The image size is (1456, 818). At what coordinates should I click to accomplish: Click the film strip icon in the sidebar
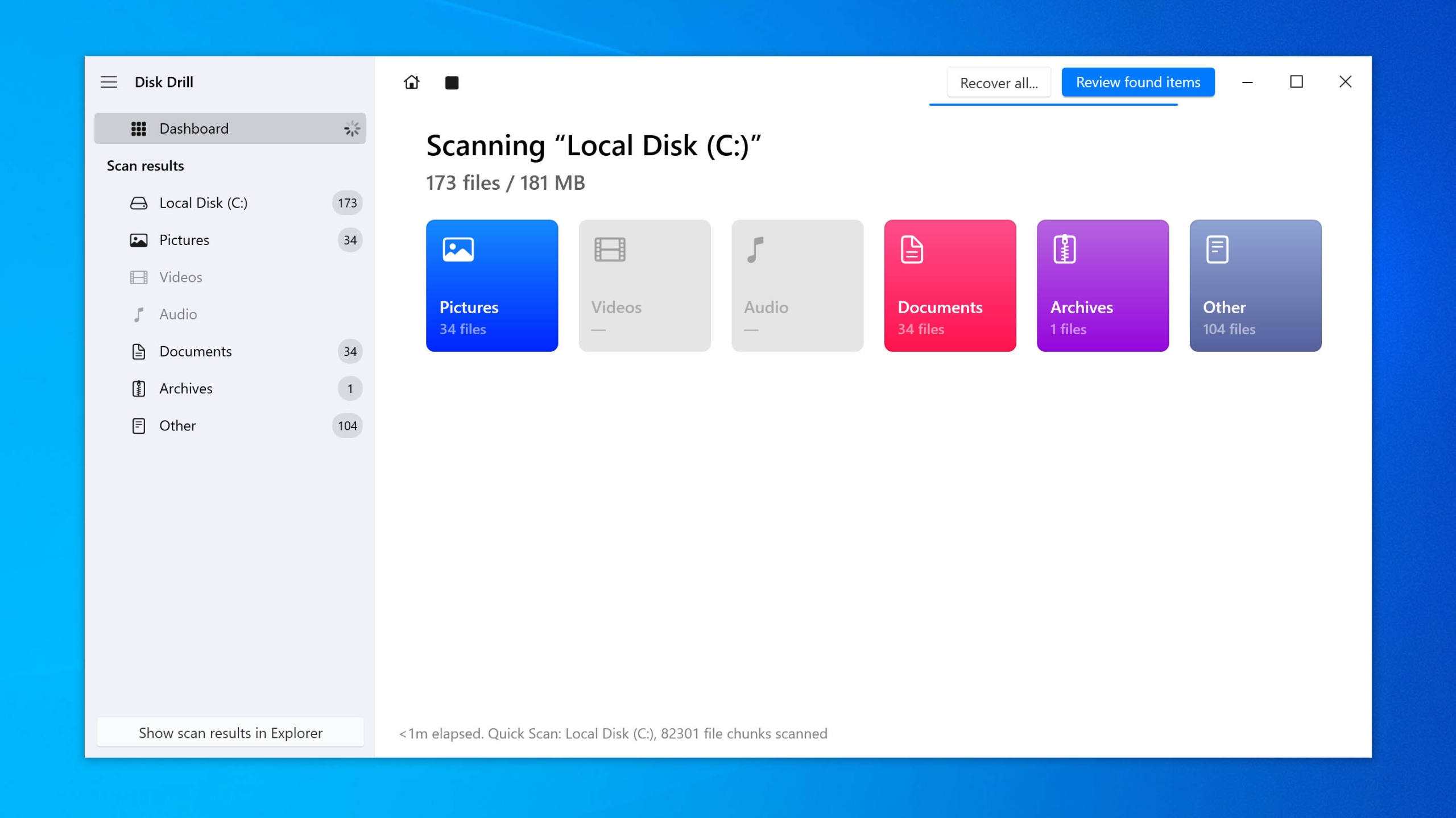tap(139, 277)
